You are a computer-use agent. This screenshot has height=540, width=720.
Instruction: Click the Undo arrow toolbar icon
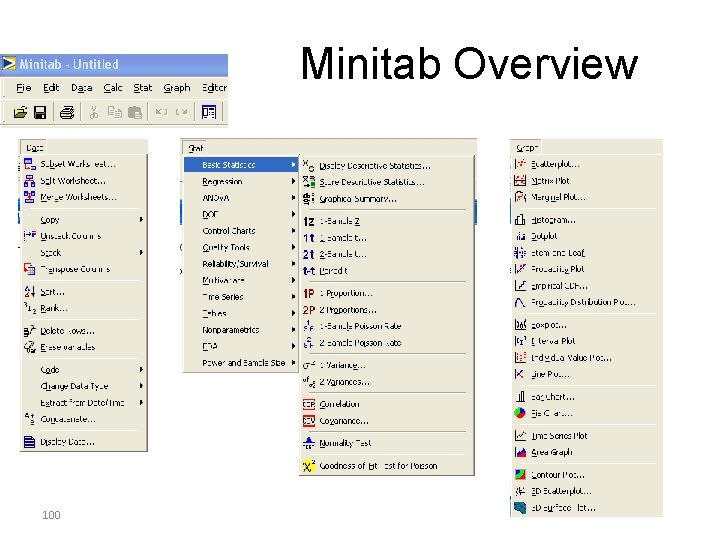[161, 112]
